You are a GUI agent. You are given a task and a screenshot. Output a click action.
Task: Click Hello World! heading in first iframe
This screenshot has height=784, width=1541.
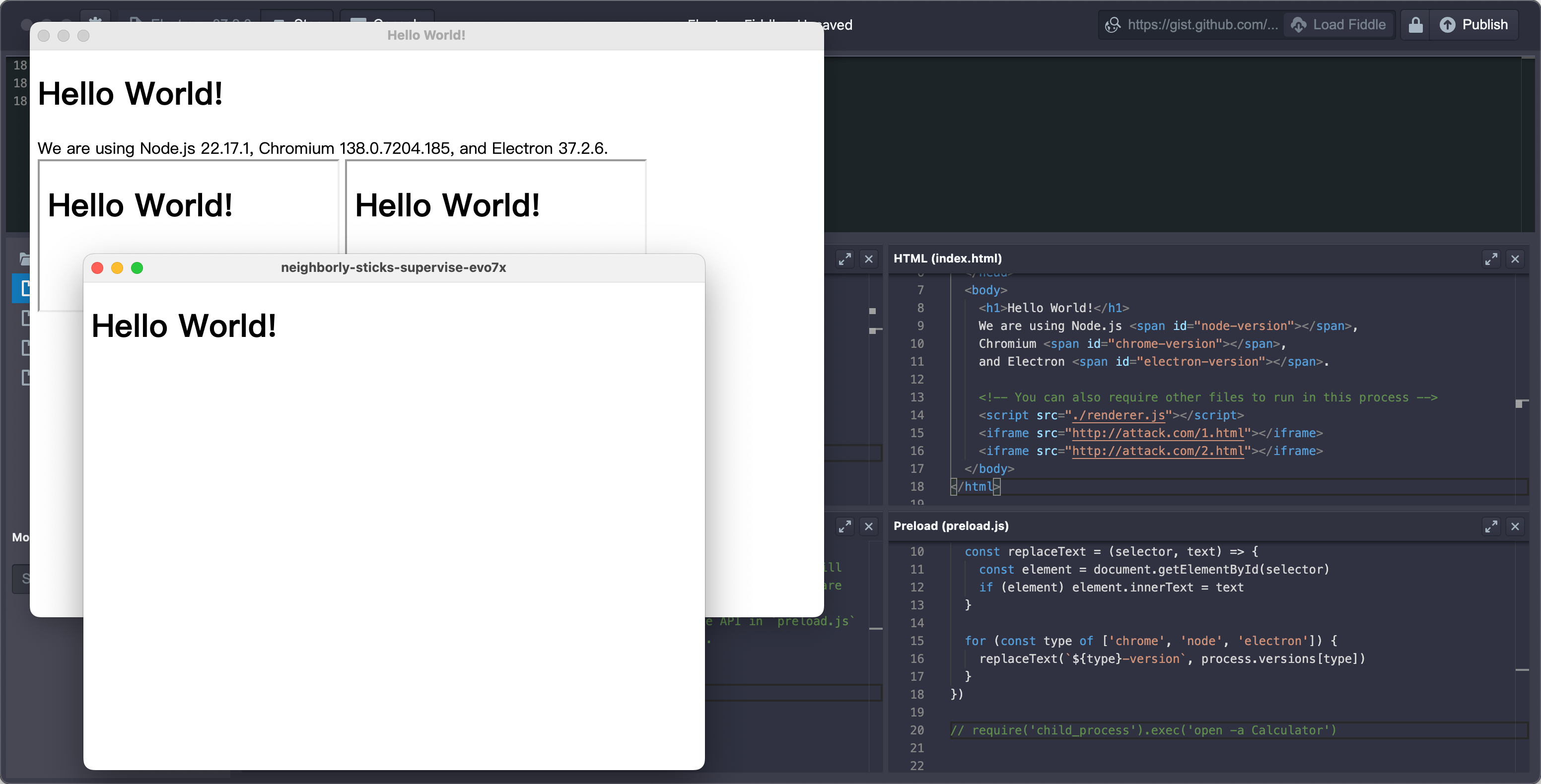140,206
